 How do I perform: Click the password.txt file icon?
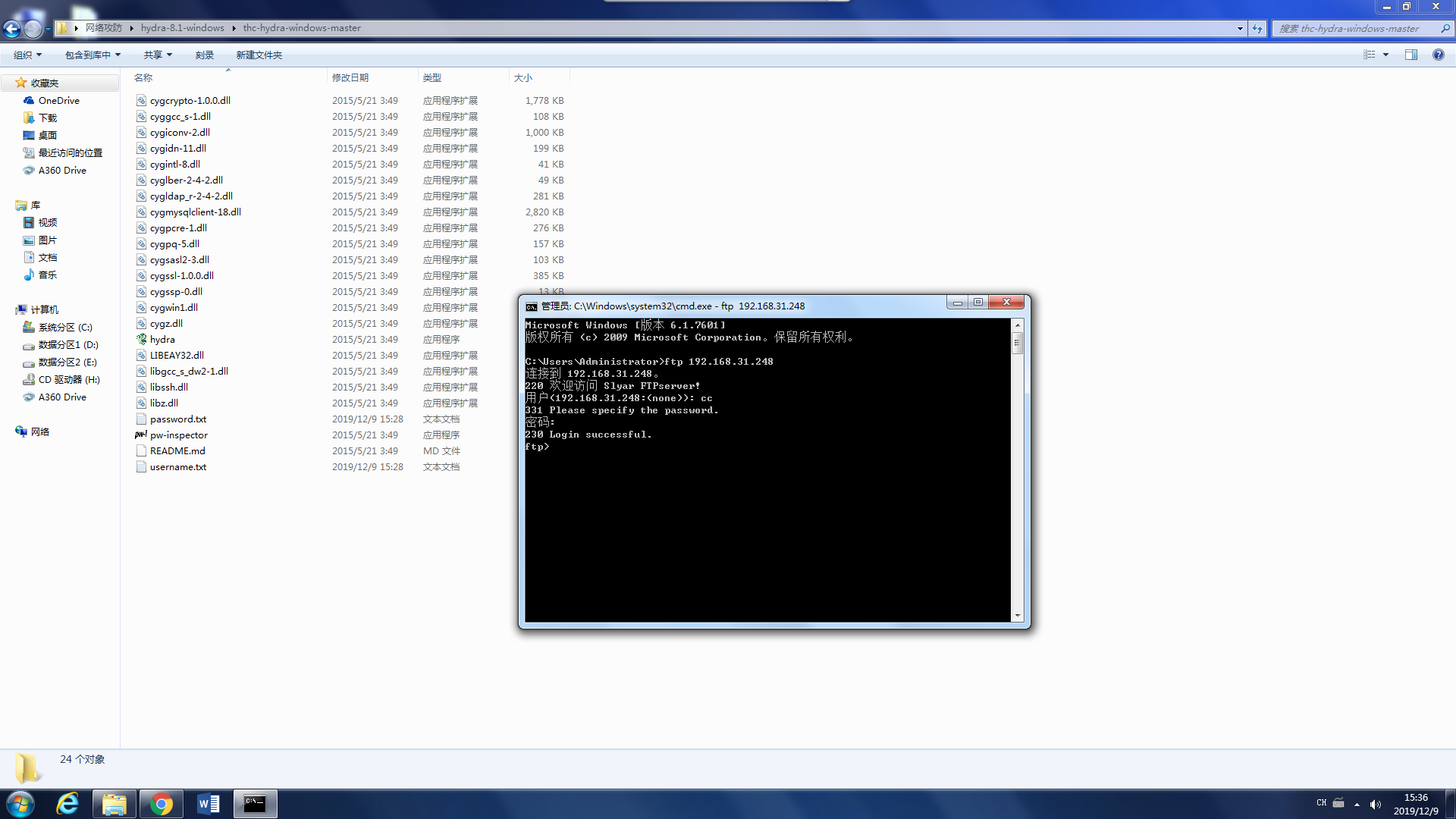(x=141, y=419)
